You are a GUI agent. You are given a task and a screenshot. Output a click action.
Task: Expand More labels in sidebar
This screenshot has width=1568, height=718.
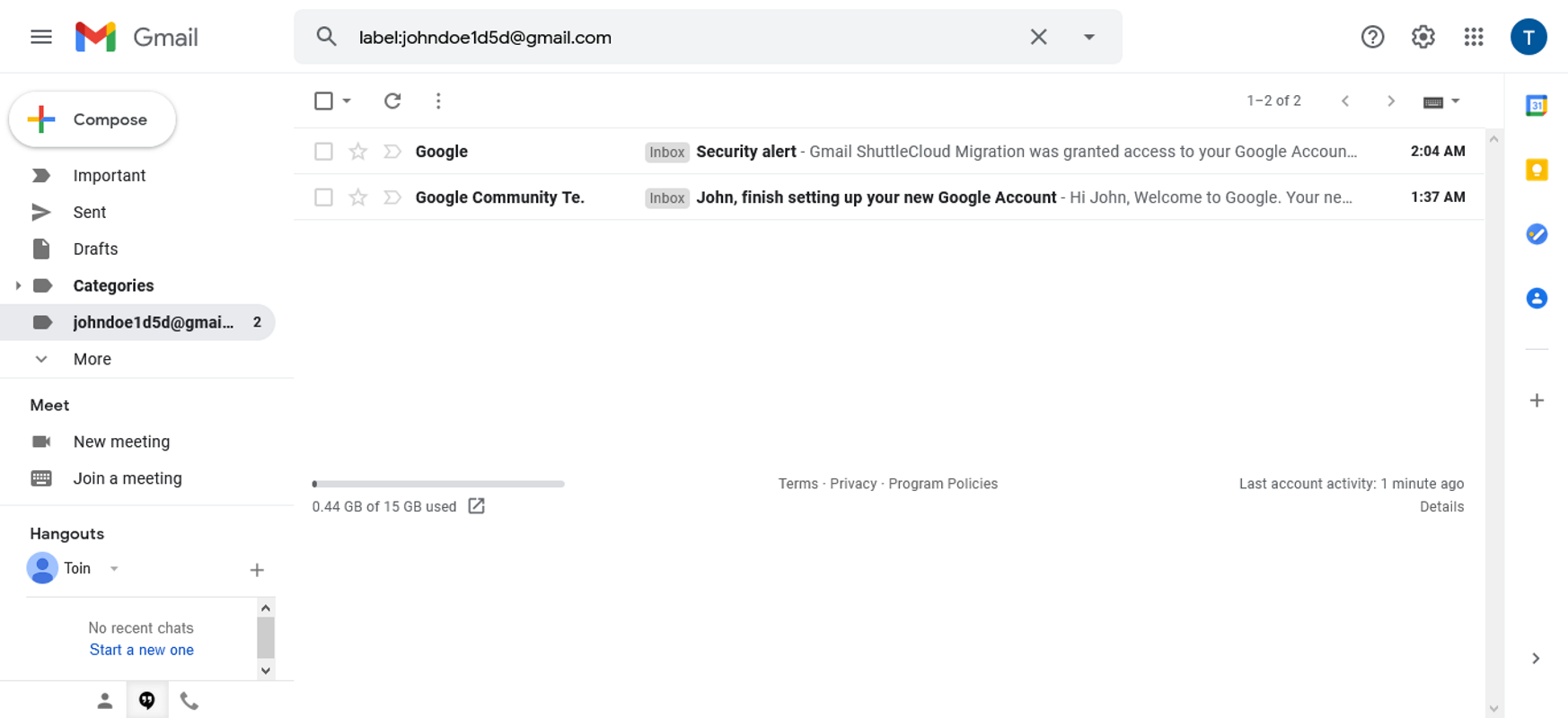[x=92, y=359]
